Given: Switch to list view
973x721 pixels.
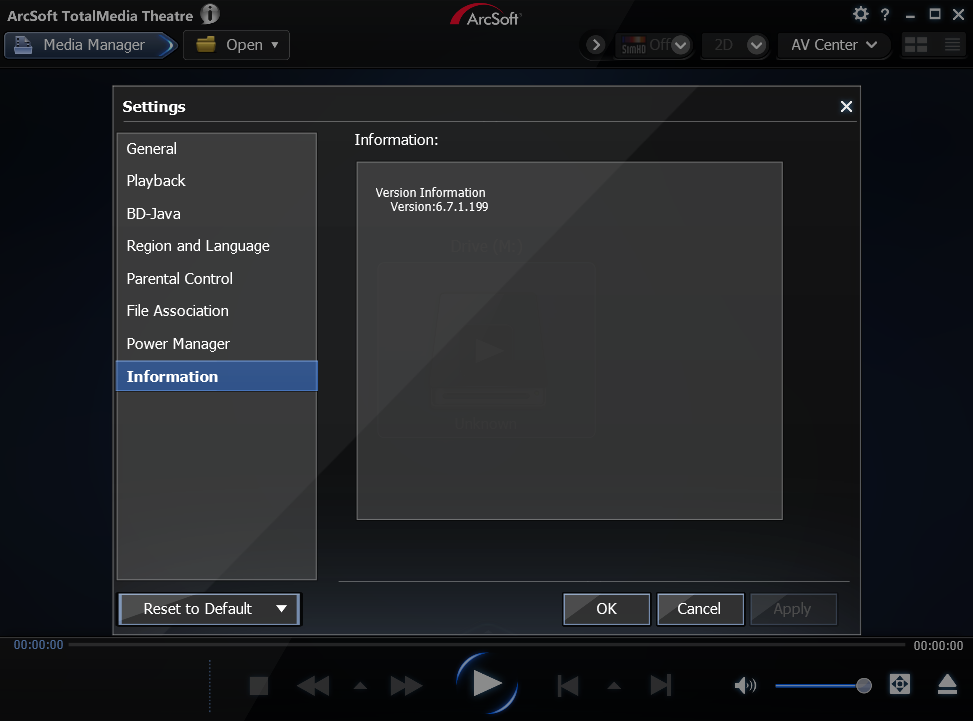Looking at the screenshot, I should (952, 45).
